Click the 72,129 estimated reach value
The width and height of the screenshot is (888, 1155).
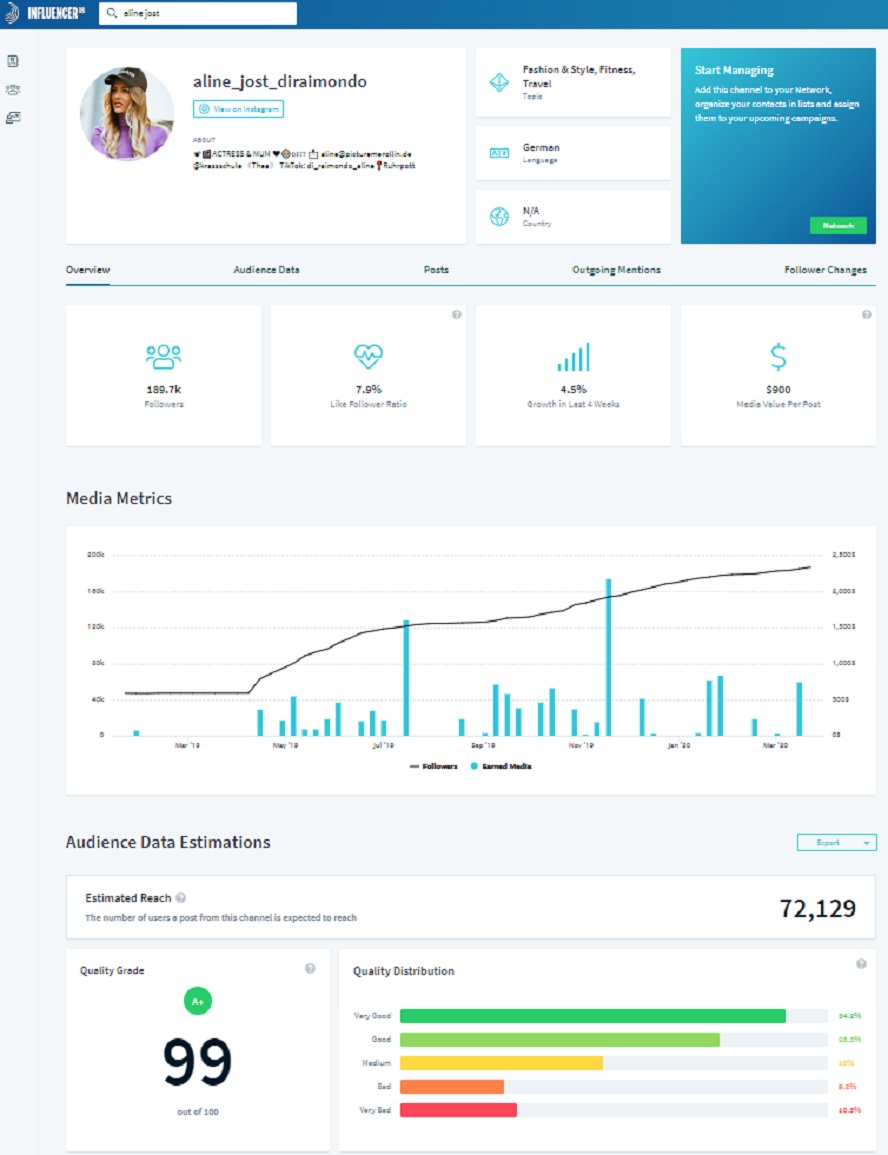coord(817,908)
